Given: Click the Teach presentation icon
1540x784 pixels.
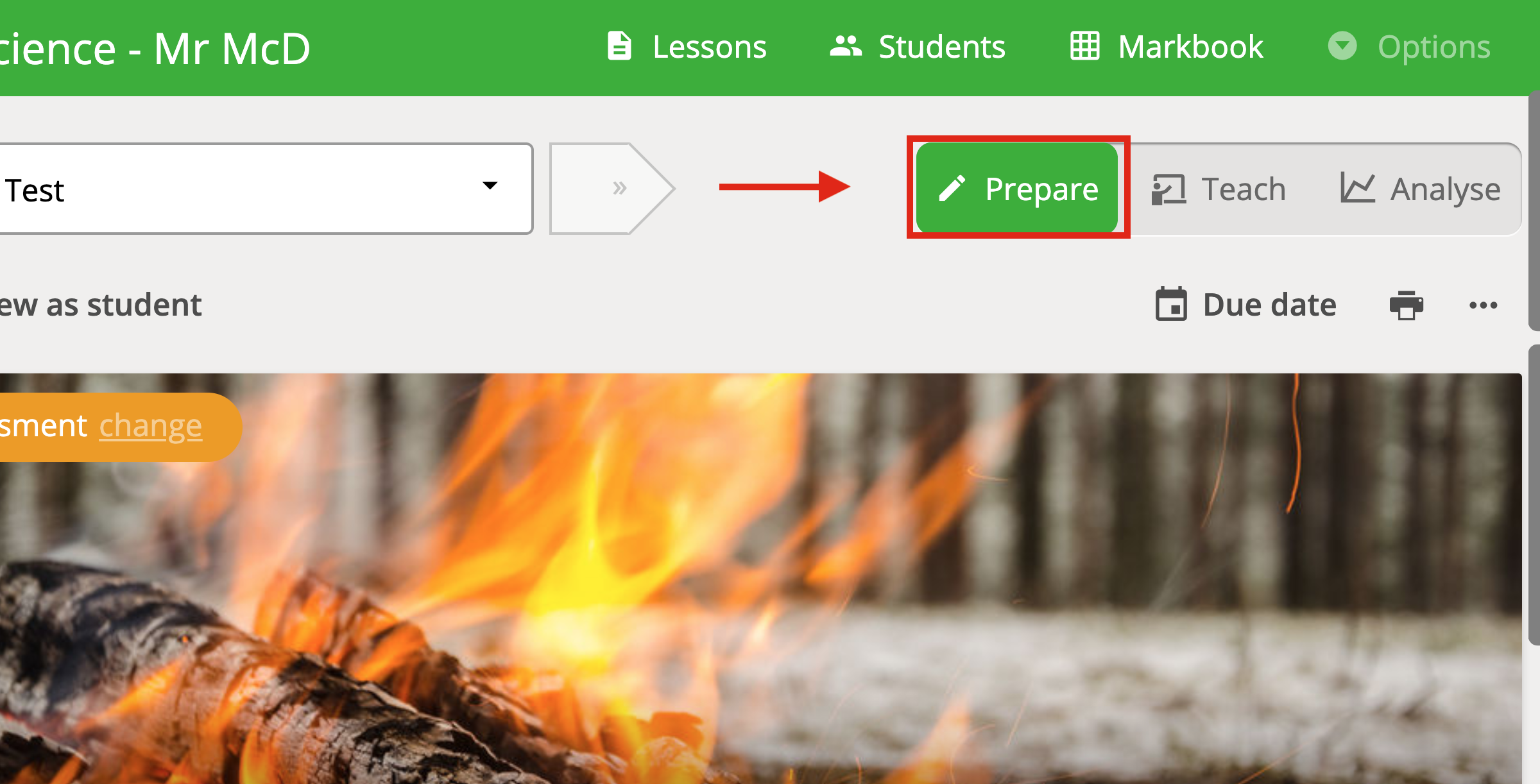Looking at the screenshot, I should coord(1168,189).
